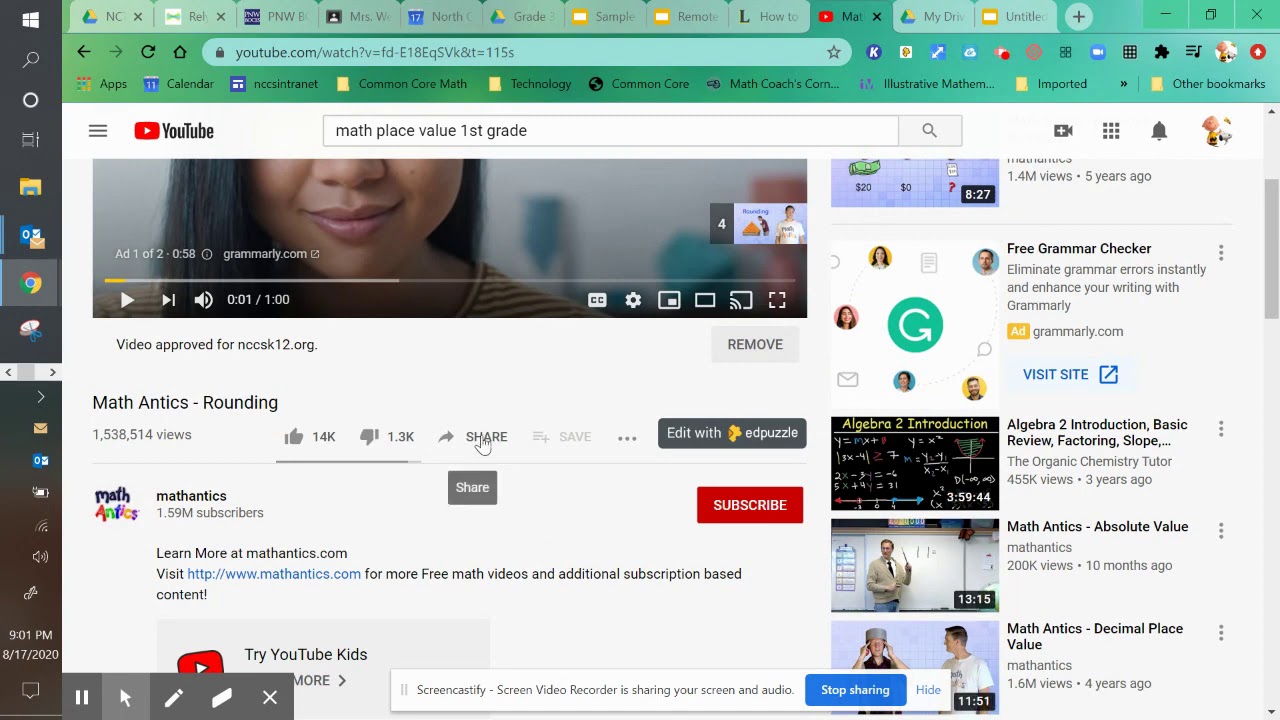This screenshot has height=720, width=1280.
Task: Skip to the next video
Action: tap(168, 299)
